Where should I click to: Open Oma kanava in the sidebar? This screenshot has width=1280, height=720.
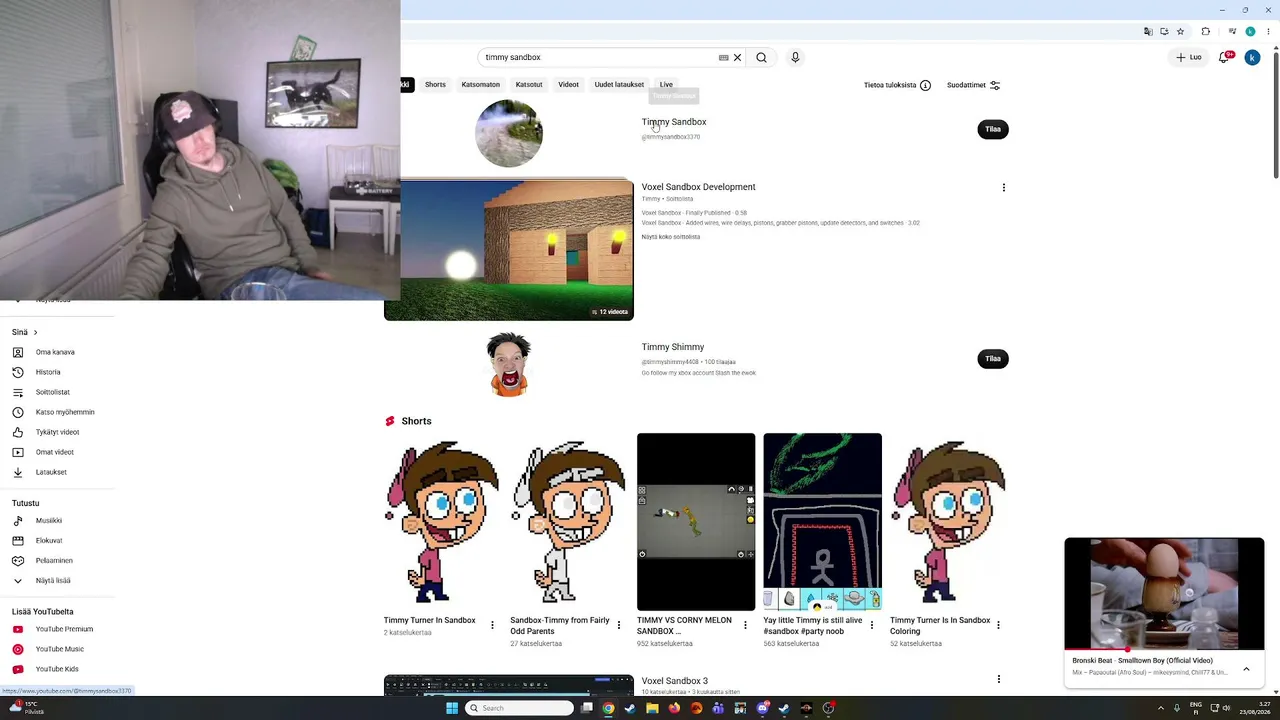coord(55,352)
